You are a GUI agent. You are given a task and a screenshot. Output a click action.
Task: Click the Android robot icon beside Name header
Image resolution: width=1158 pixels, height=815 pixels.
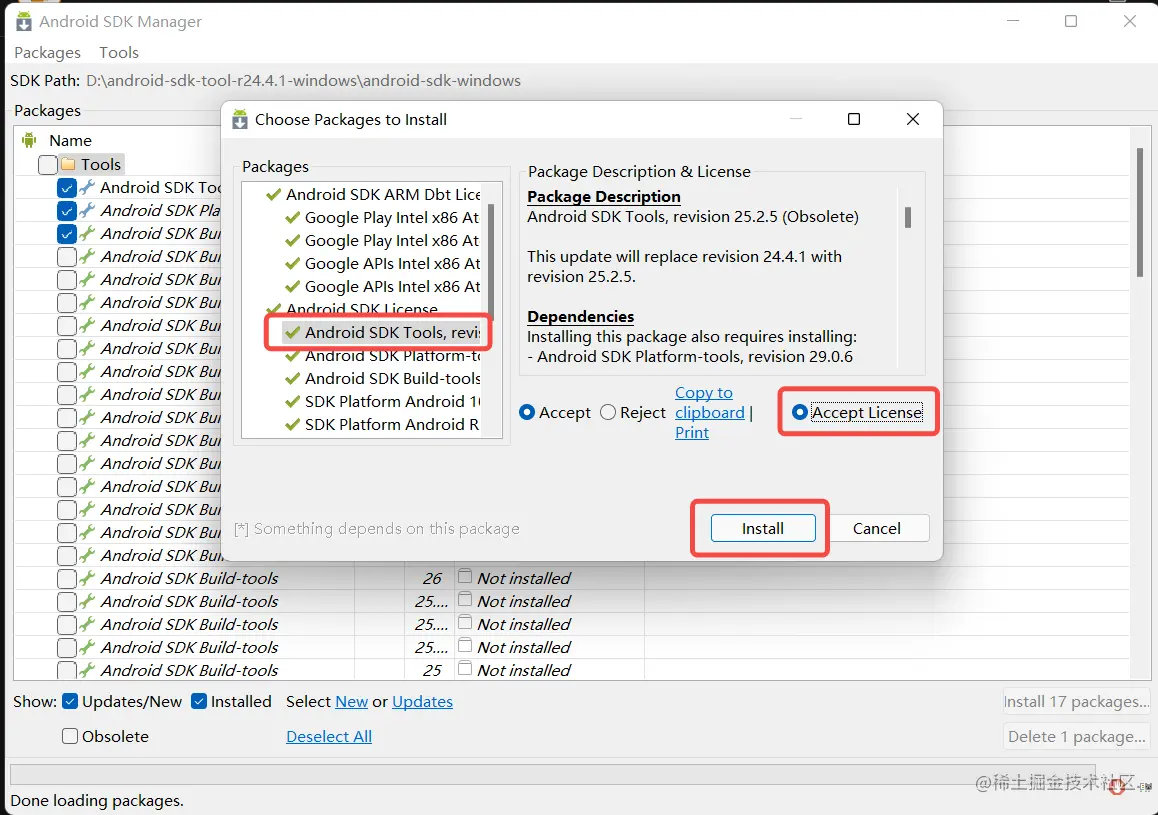point(30,140)
